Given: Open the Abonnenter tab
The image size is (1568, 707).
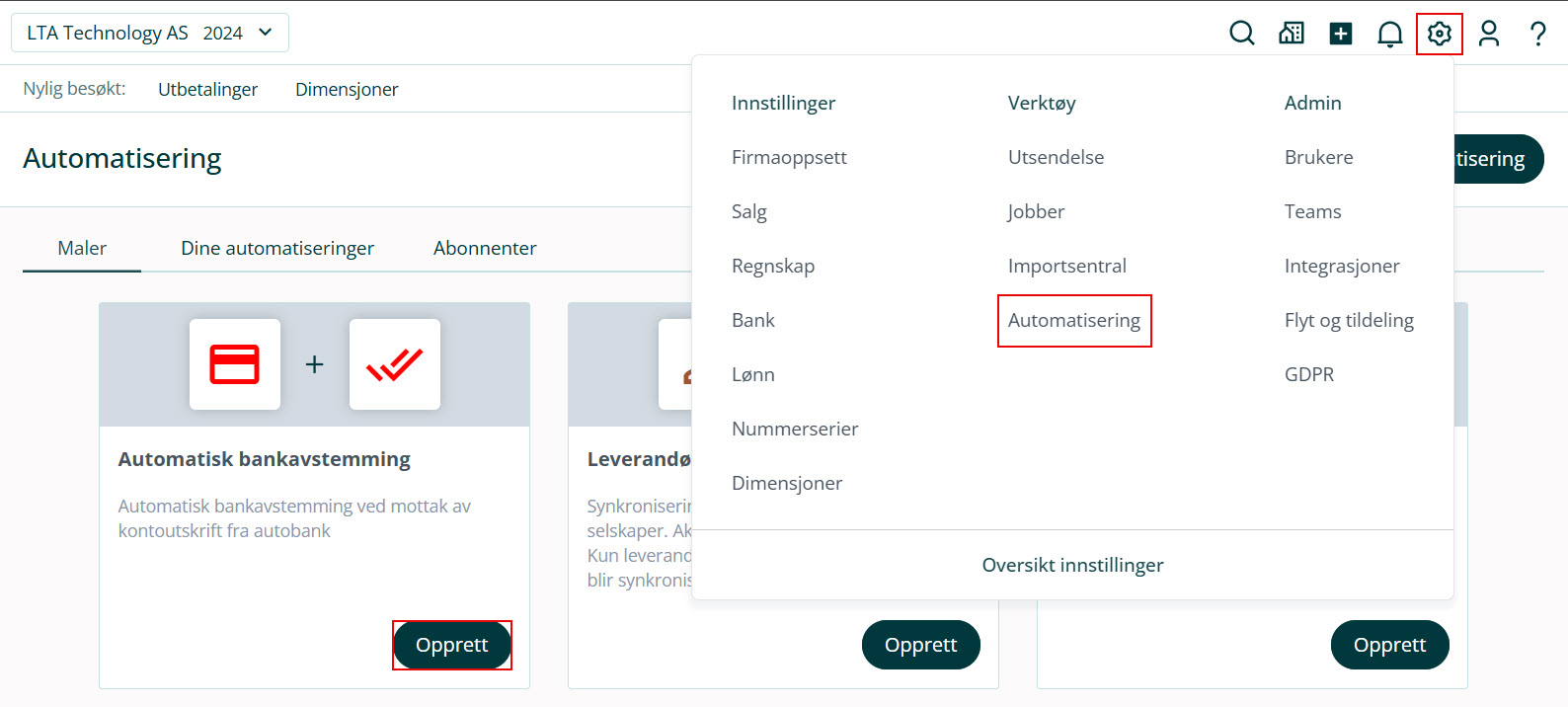Looking at the screenshot, I should pyautogui.click(x=485, y=248).
